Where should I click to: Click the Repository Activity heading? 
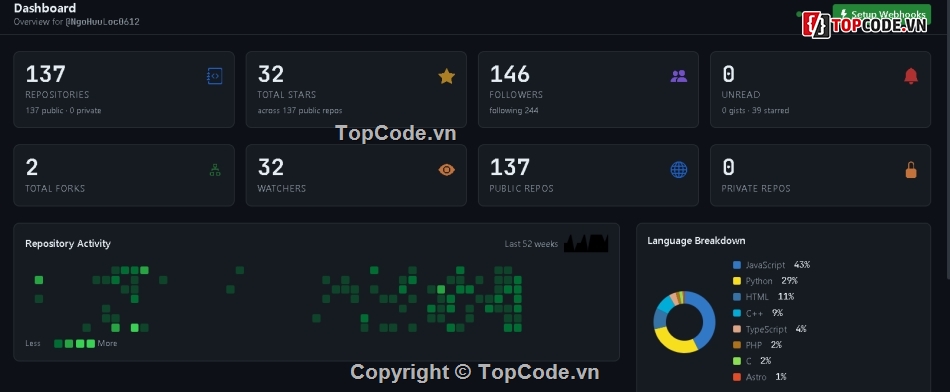[x=68, y=244]
